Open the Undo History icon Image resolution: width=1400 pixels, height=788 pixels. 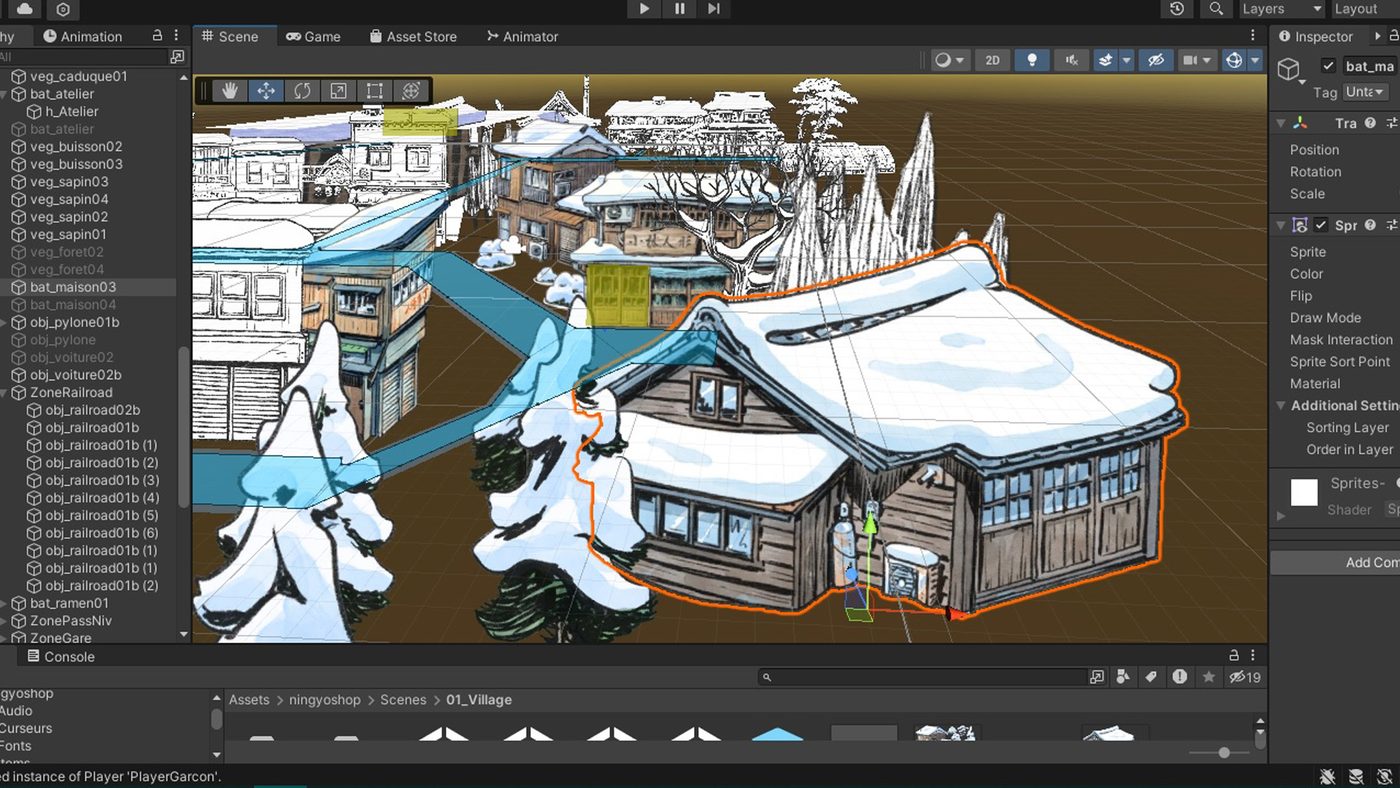(x=1177, y=8)
